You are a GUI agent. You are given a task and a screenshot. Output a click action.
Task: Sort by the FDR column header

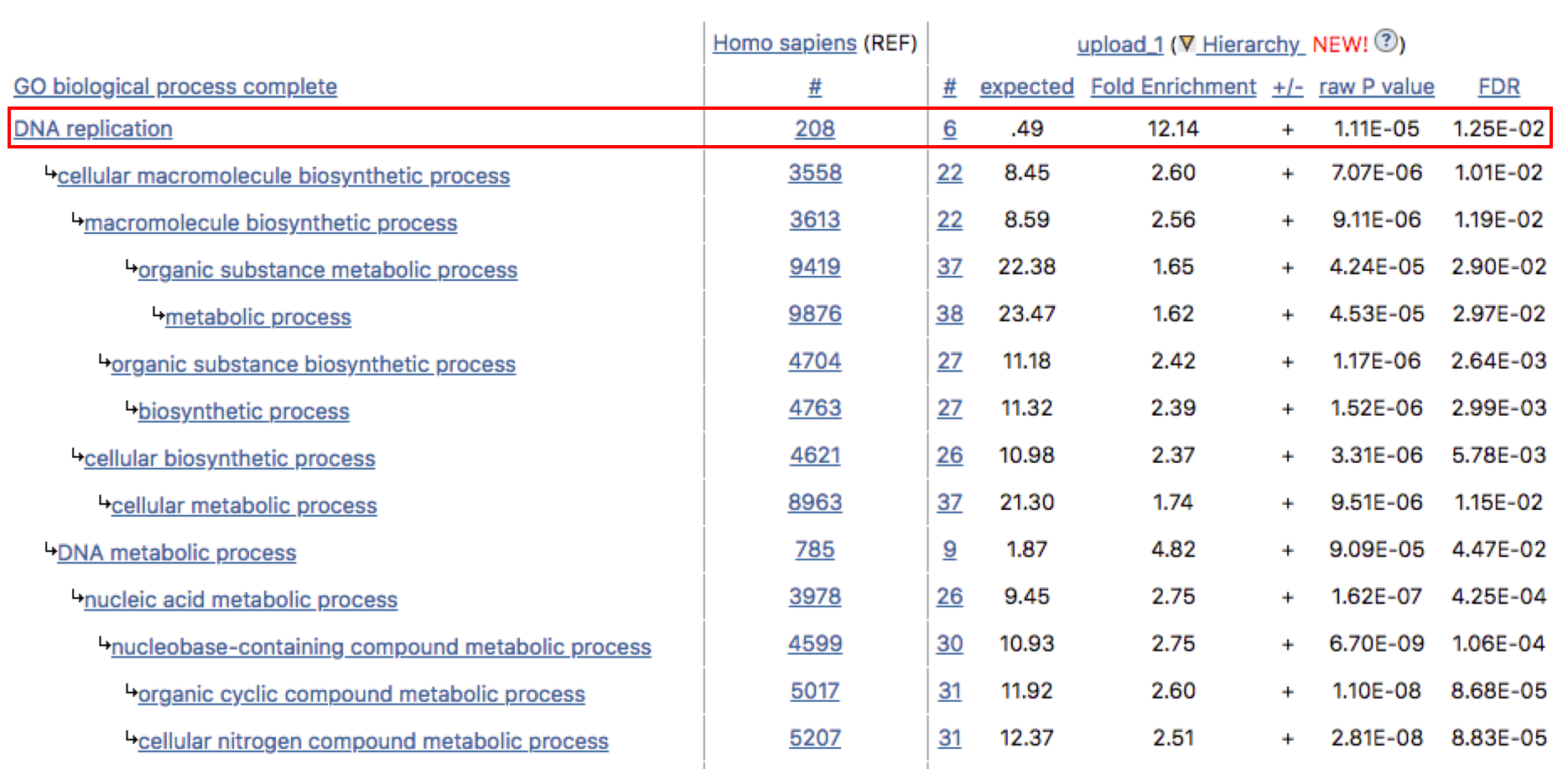[x=1498, y=86]
